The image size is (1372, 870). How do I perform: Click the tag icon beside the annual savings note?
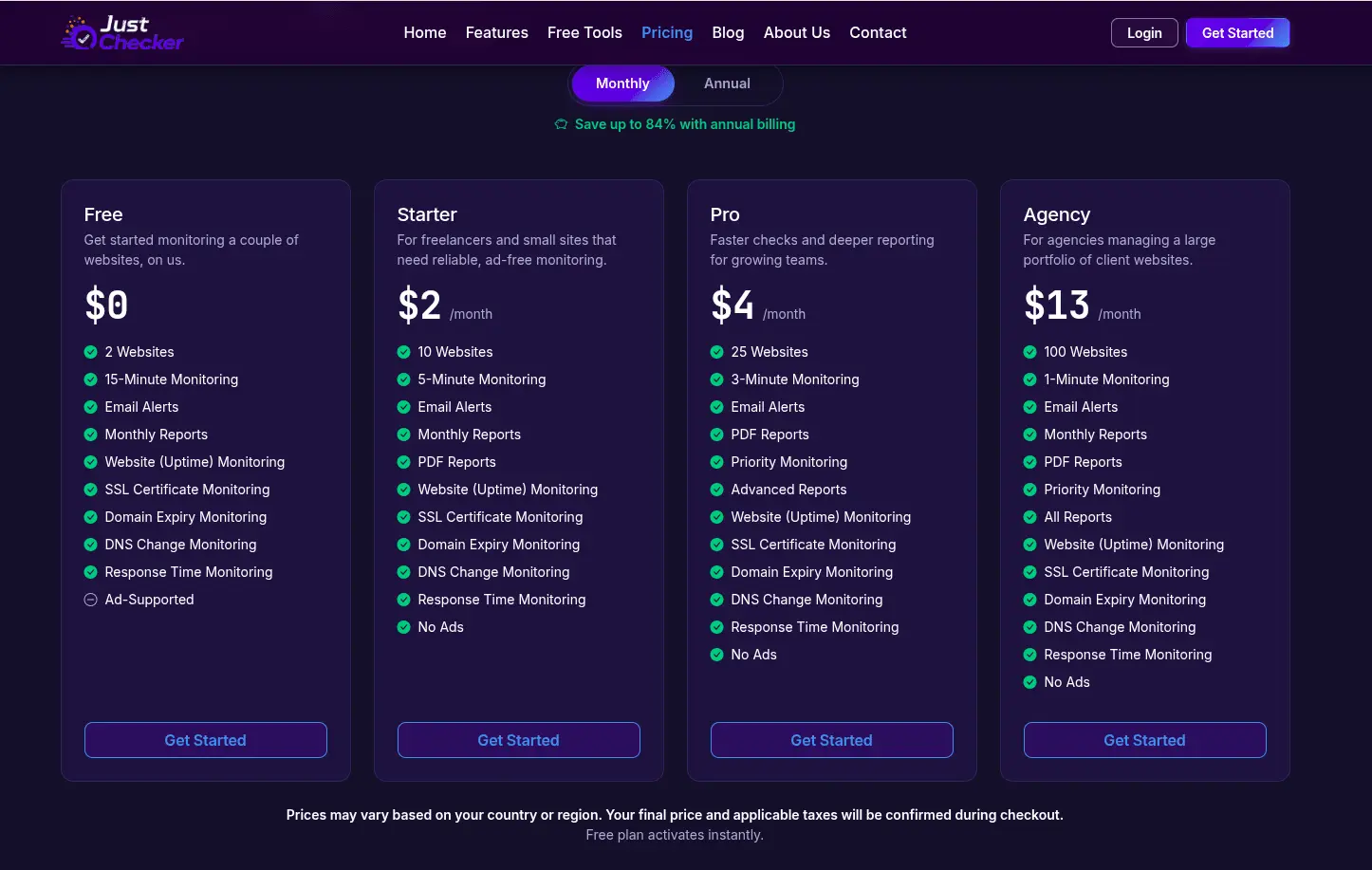coord(562,124)
